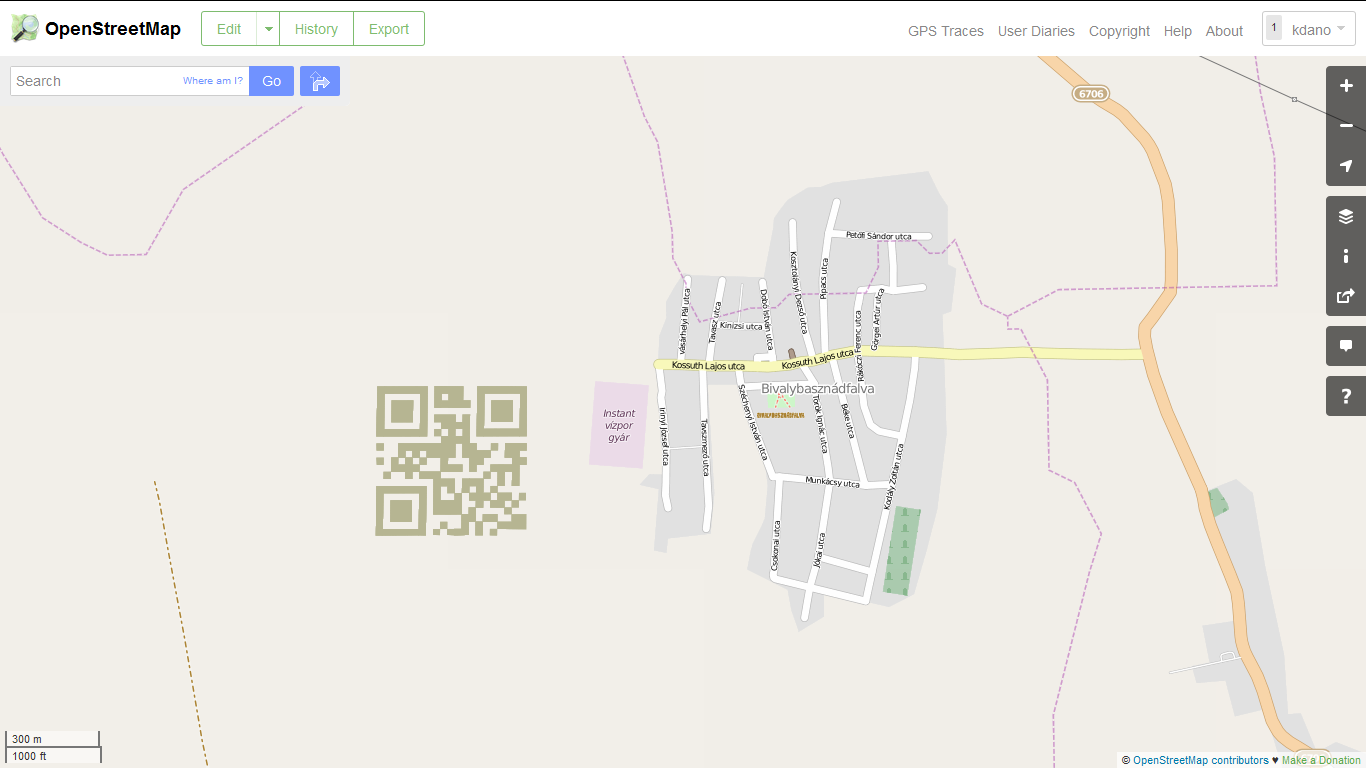Click the Kinizsi utca street label
Screen dimensions: 1366x768
click(741, 326)
